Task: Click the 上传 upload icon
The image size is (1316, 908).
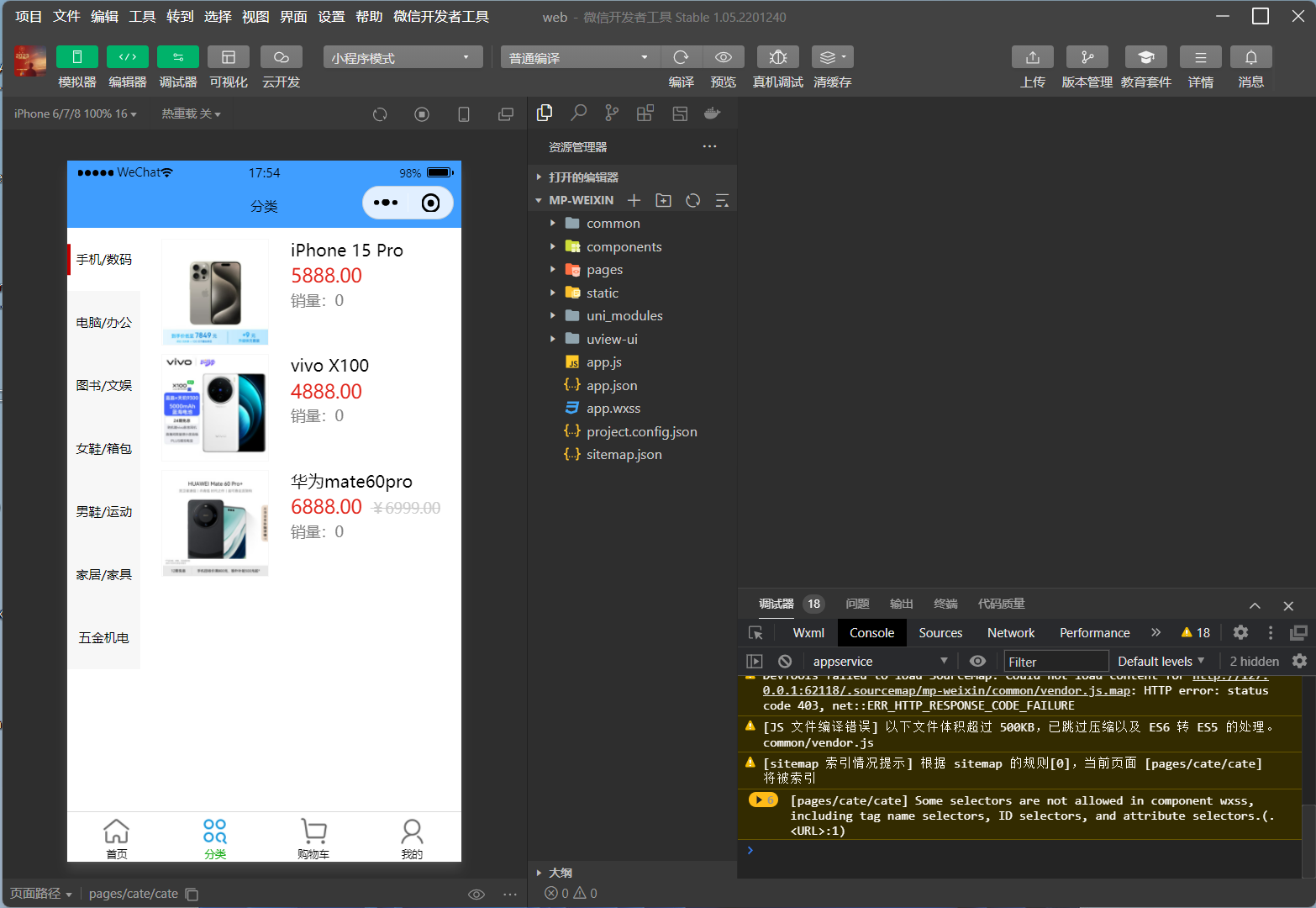Action: point(1033,57)
